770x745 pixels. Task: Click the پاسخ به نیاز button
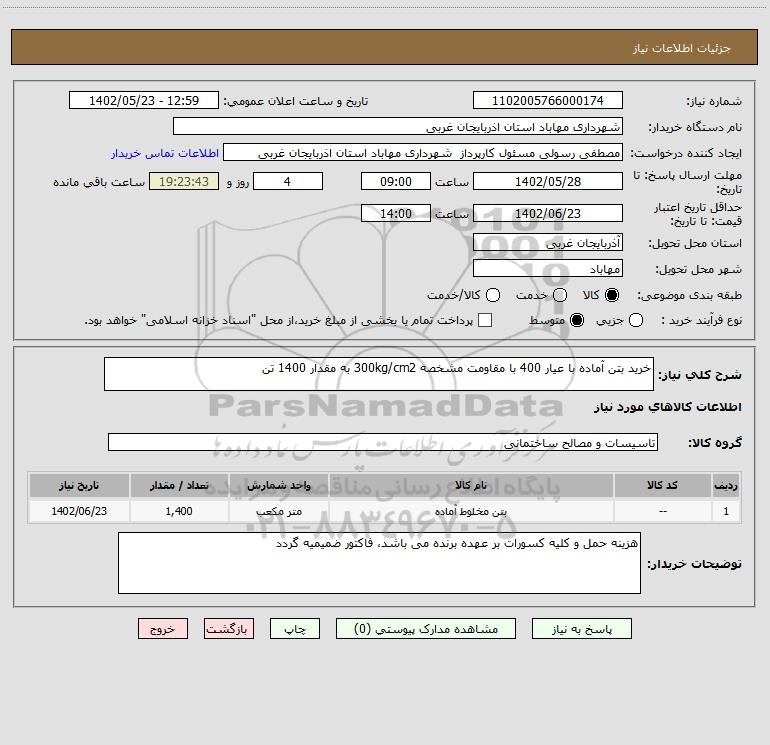tap(581, 629)
